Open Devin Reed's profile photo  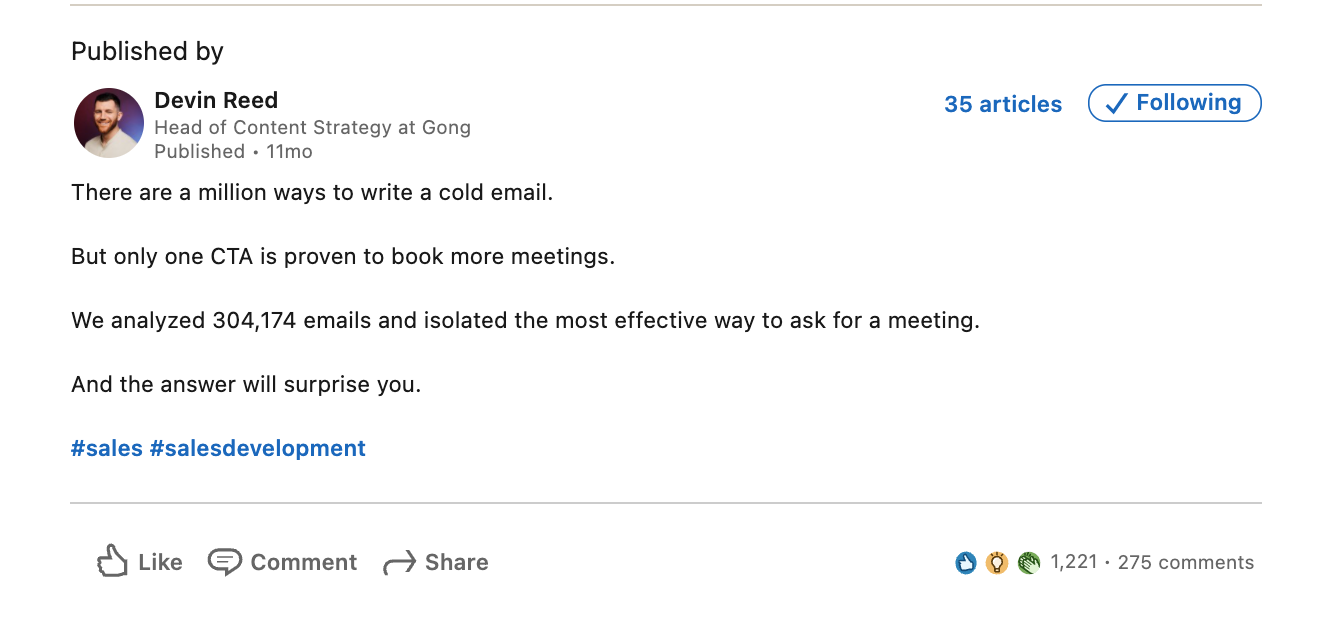coord(109,123)
